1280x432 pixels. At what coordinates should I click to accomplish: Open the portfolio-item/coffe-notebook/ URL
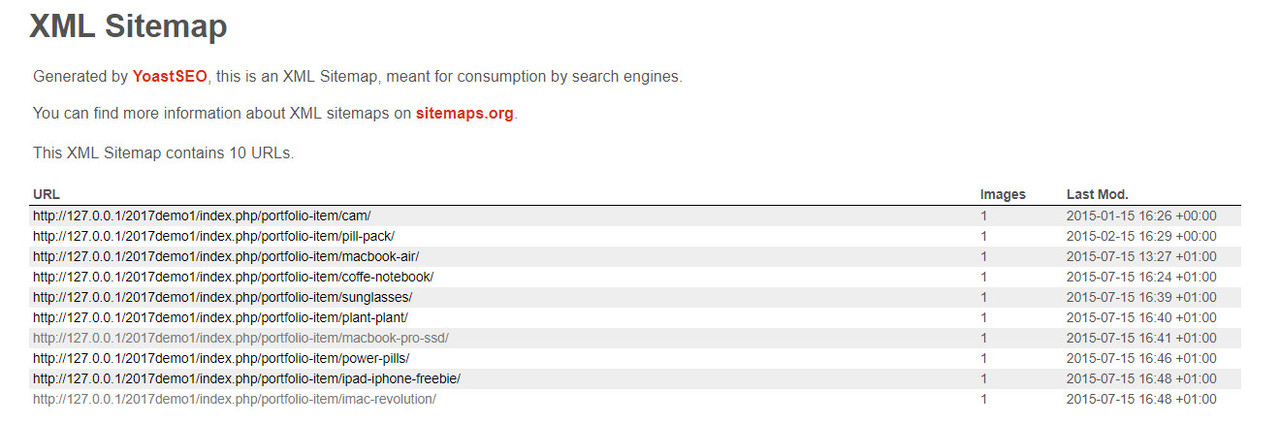[233, 277]
